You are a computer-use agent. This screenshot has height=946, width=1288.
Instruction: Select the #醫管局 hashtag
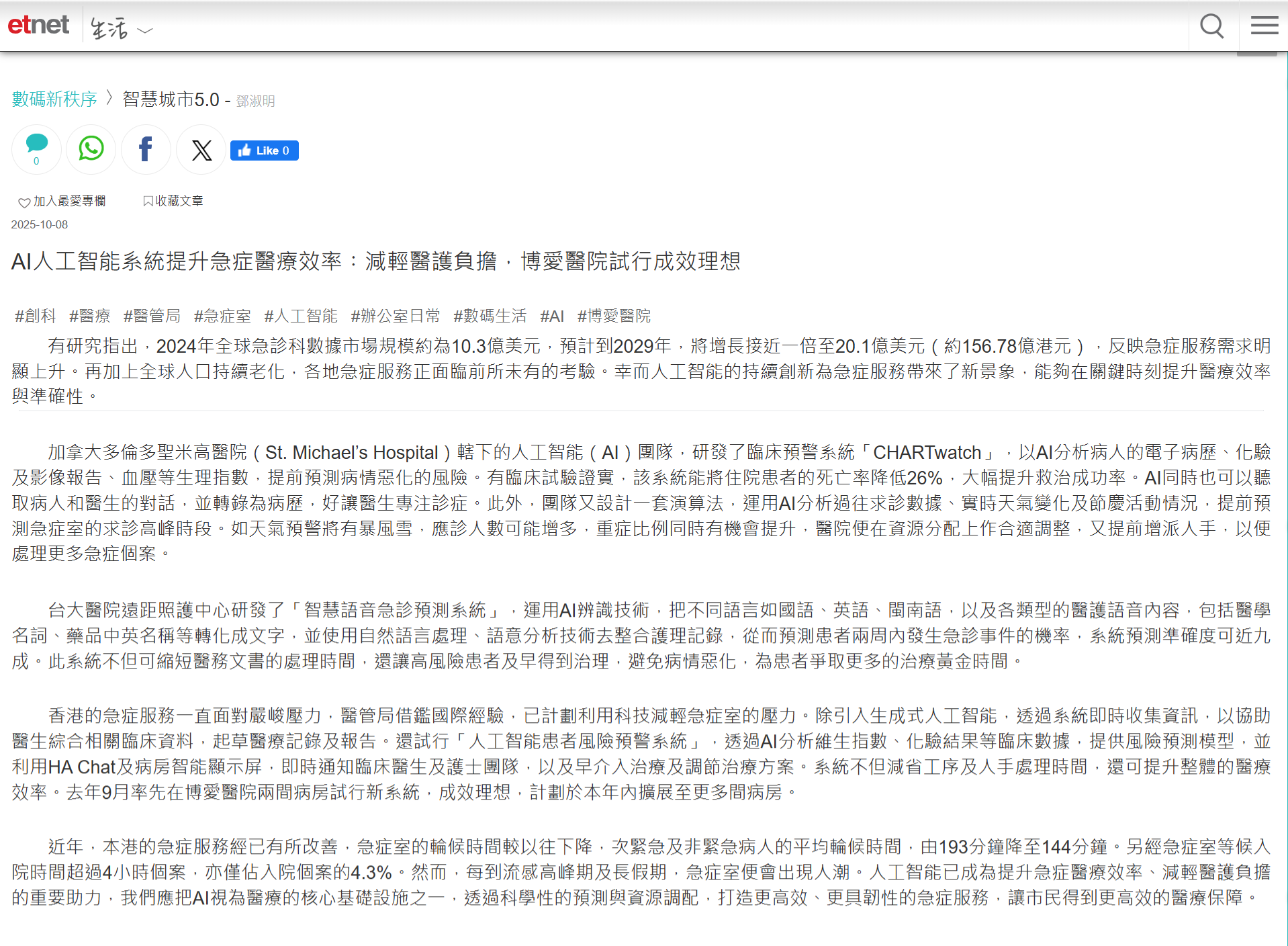(152, 316)
